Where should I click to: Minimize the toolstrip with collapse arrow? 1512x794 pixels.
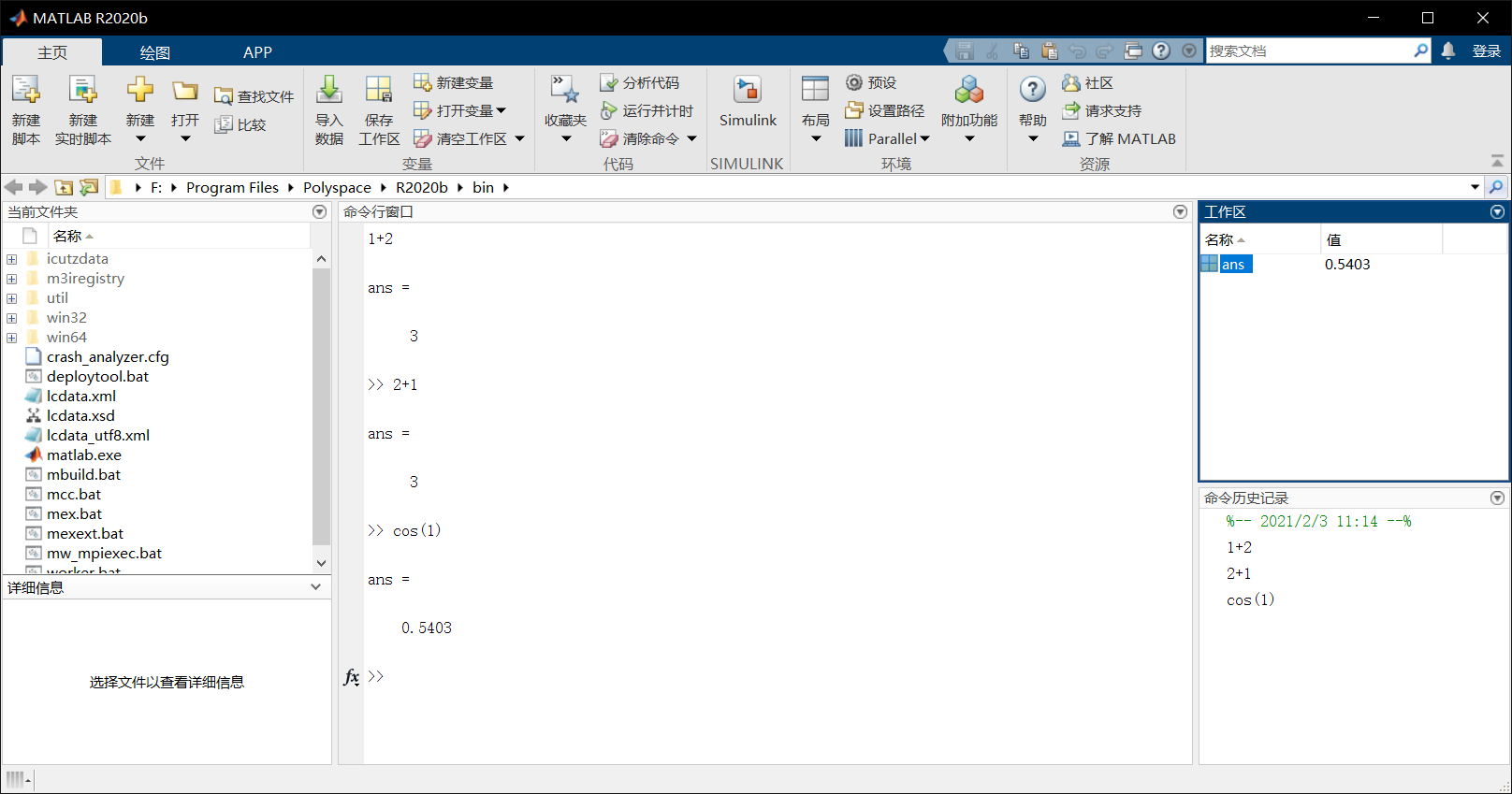1497,161
